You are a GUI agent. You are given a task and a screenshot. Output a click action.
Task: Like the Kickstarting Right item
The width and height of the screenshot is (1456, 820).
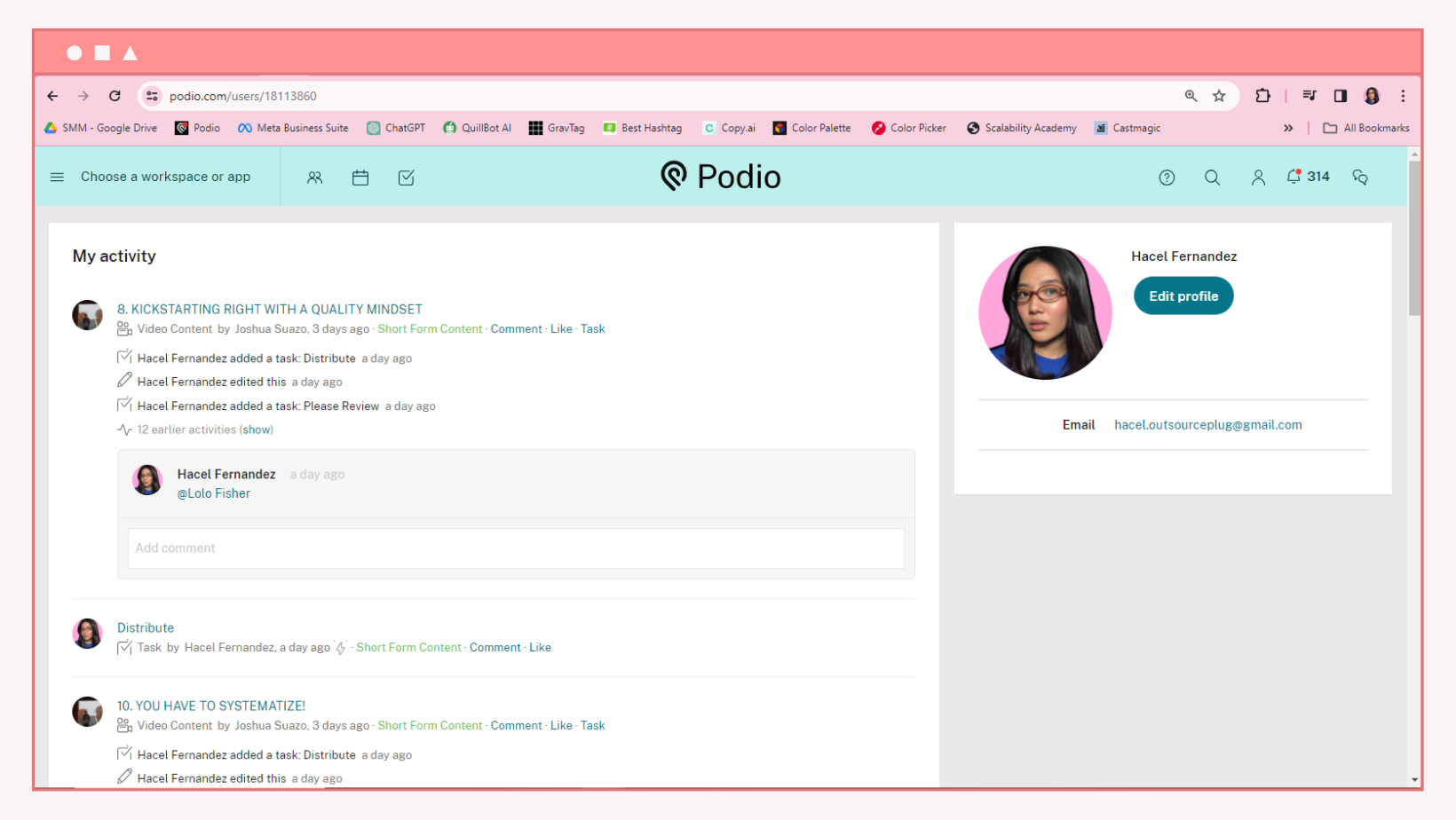click(x=561, y=329)
